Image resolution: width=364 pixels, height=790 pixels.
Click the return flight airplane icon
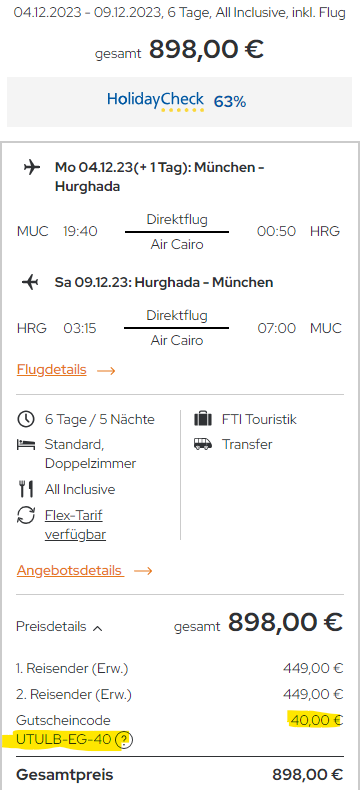[30, 283]
